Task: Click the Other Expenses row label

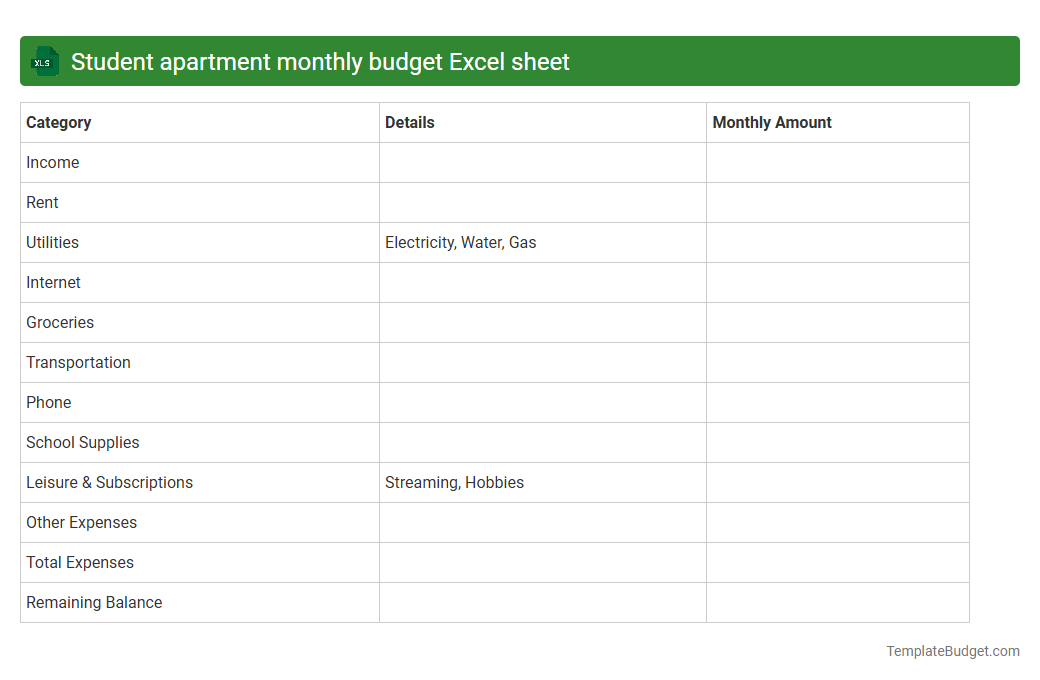Action: 81,522
